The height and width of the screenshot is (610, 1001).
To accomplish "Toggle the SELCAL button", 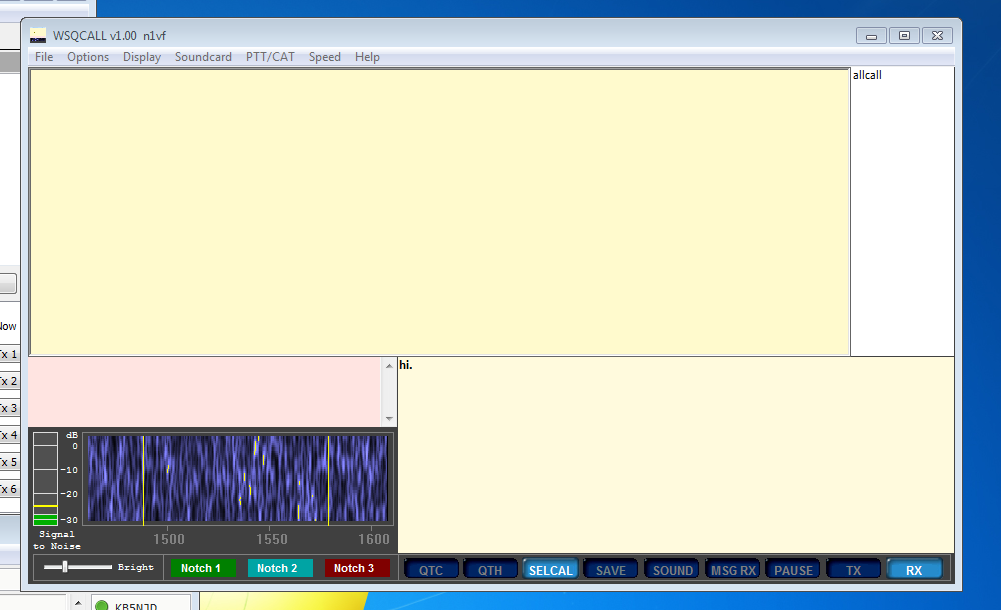I will [x=550, y=569].
